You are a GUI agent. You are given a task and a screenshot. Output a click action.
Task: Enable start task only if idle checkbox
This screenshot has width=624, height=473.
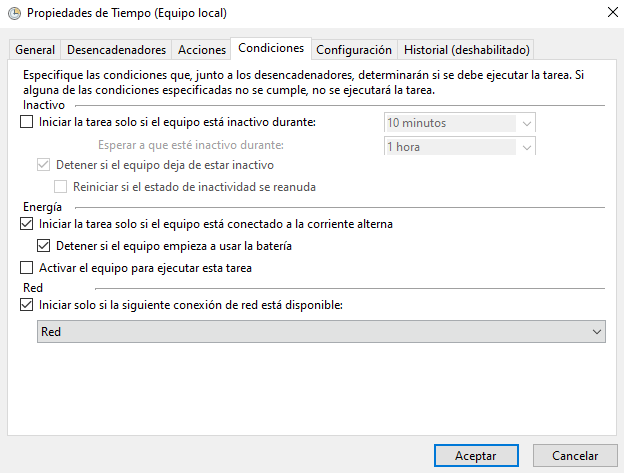[x=27, y=123]
